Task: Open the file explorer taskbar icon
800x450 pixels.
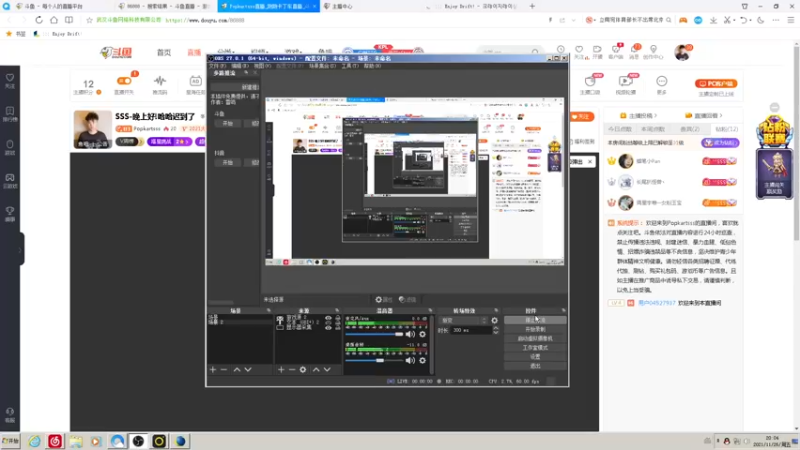Action: tap(76, 441)
